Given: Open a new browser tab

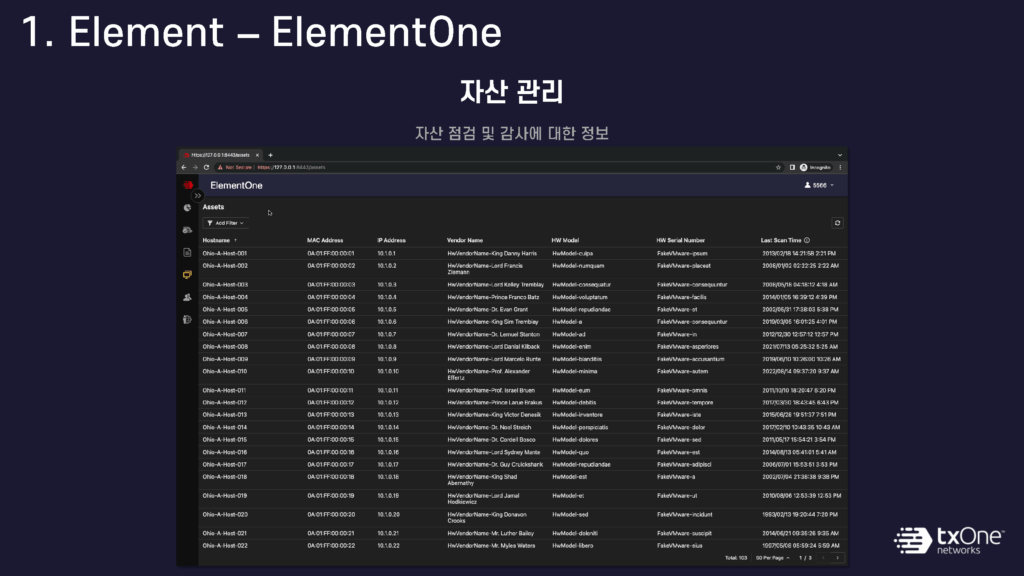Looking at the screenshot, I should pyautogui.click(x=270, y=155).
